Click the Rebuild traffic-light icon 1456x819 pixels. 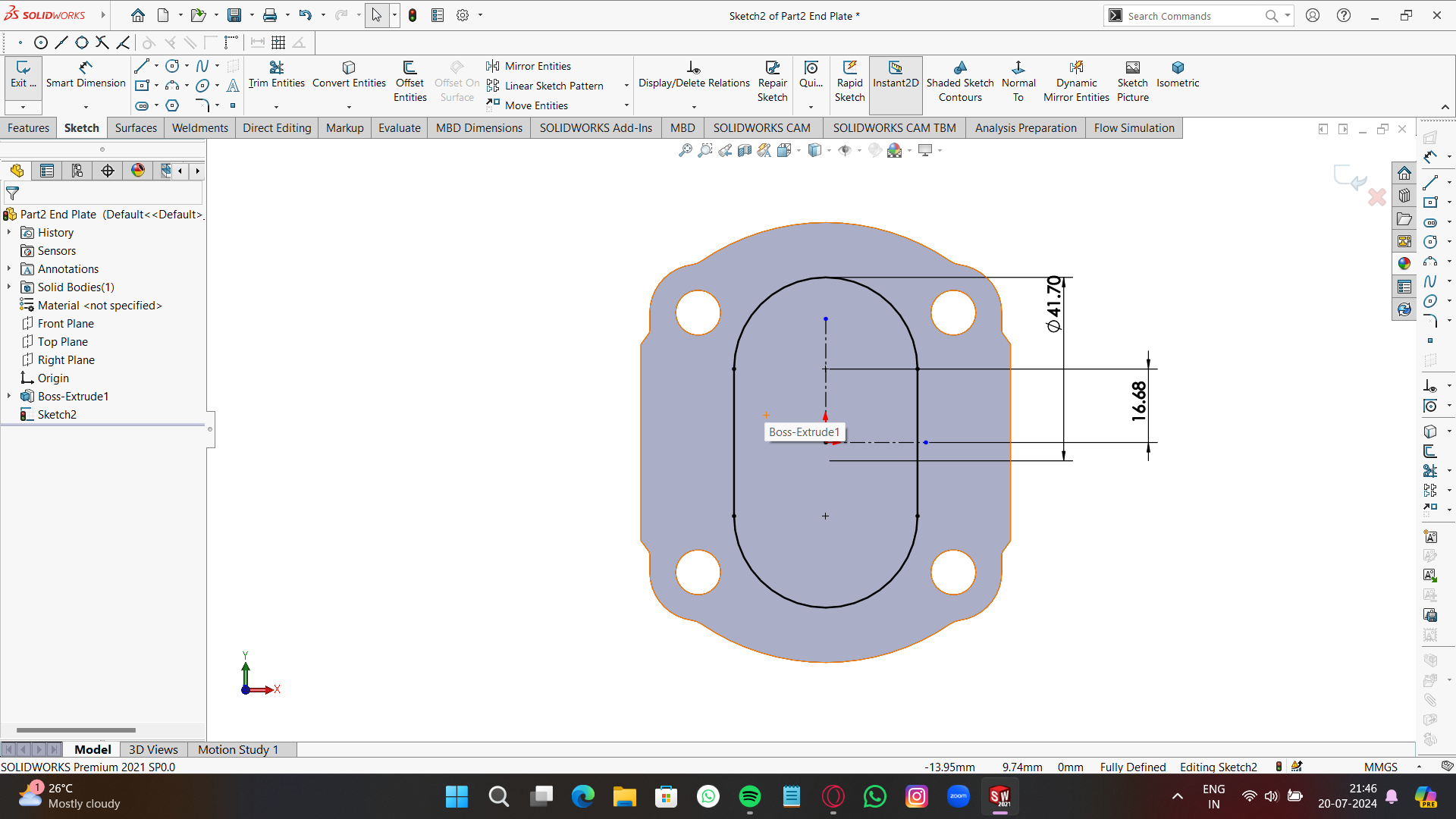coord(413,15)
